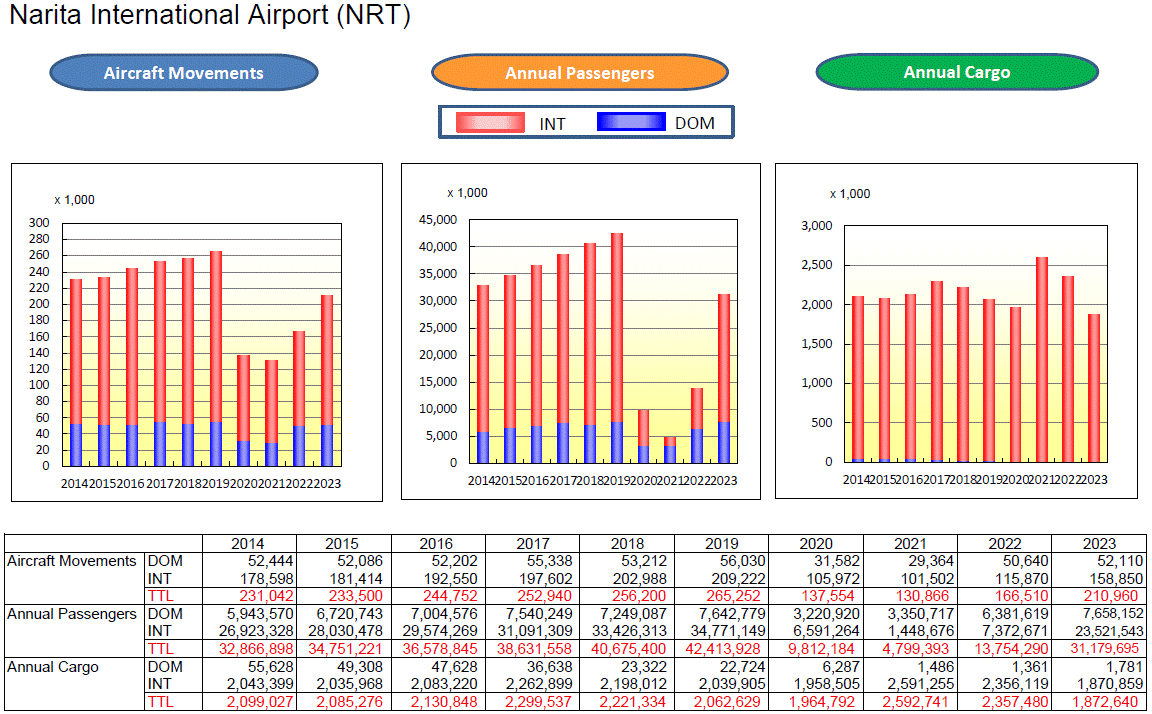Click the 2021 bar in Annual Cargo chart

[1042, 359]
